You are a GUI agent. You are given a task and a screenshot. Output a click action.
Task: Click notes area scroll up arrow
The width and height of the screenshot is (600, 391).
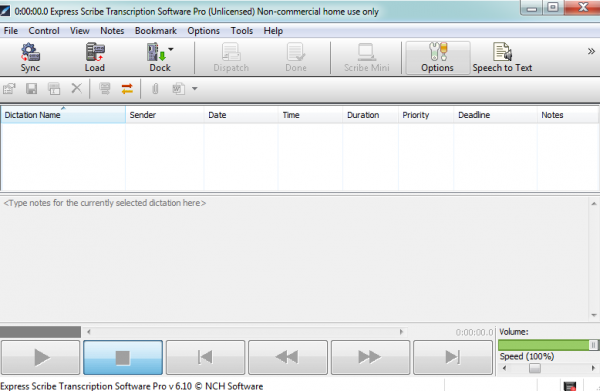point(594,204)
